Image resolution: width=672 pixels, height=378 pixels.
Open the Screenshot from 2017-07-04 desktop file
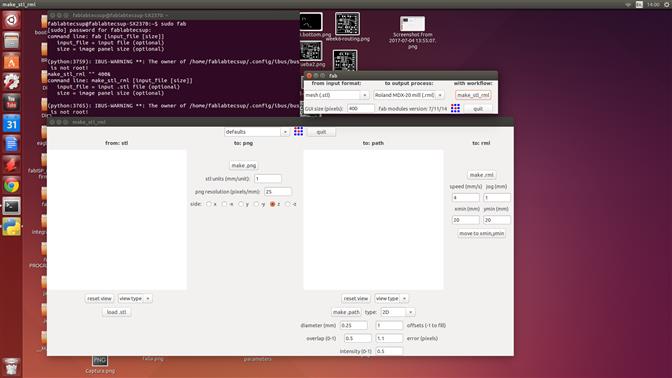(412, 32)
